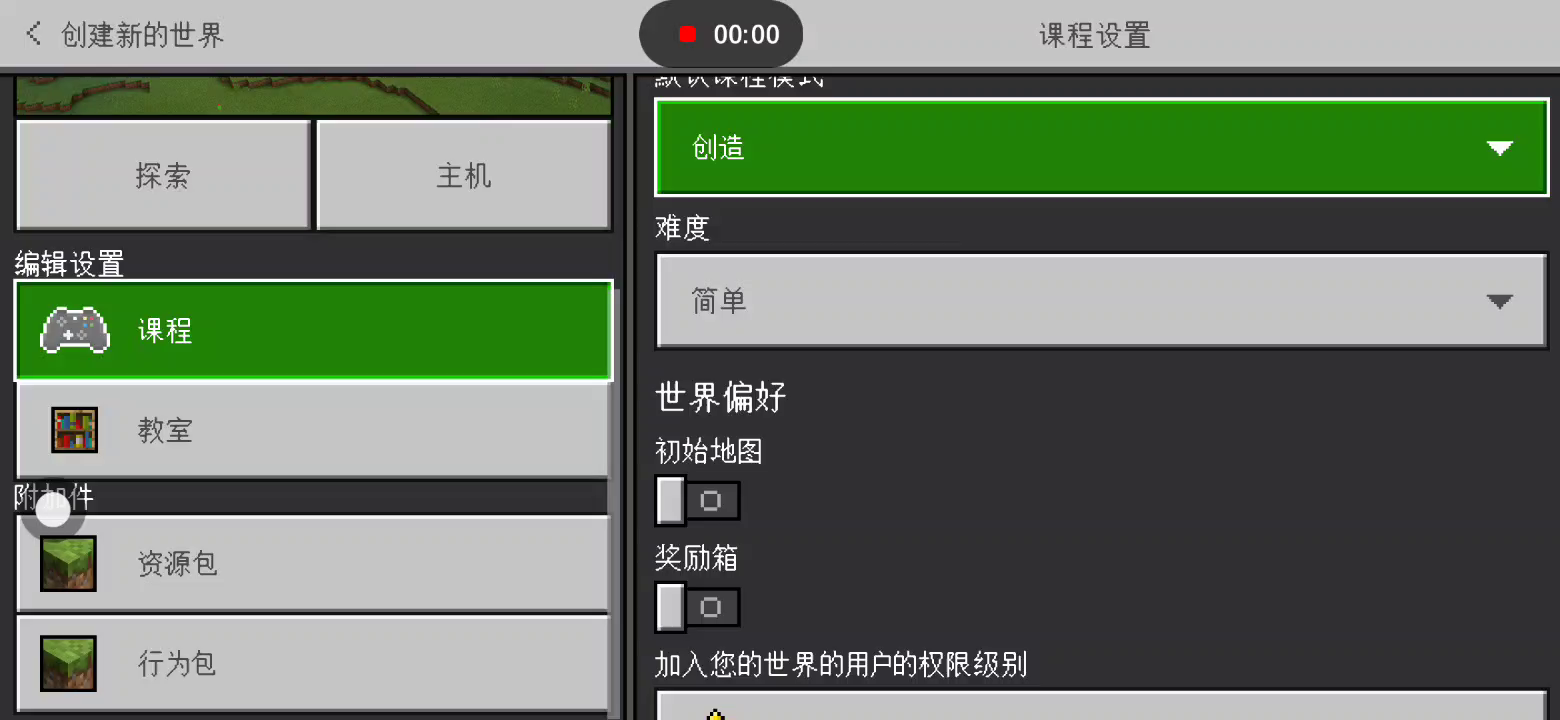Click the grass block icon for 资源包
Viewport: 1560px width, 720px height.
(x=68, y=563)
